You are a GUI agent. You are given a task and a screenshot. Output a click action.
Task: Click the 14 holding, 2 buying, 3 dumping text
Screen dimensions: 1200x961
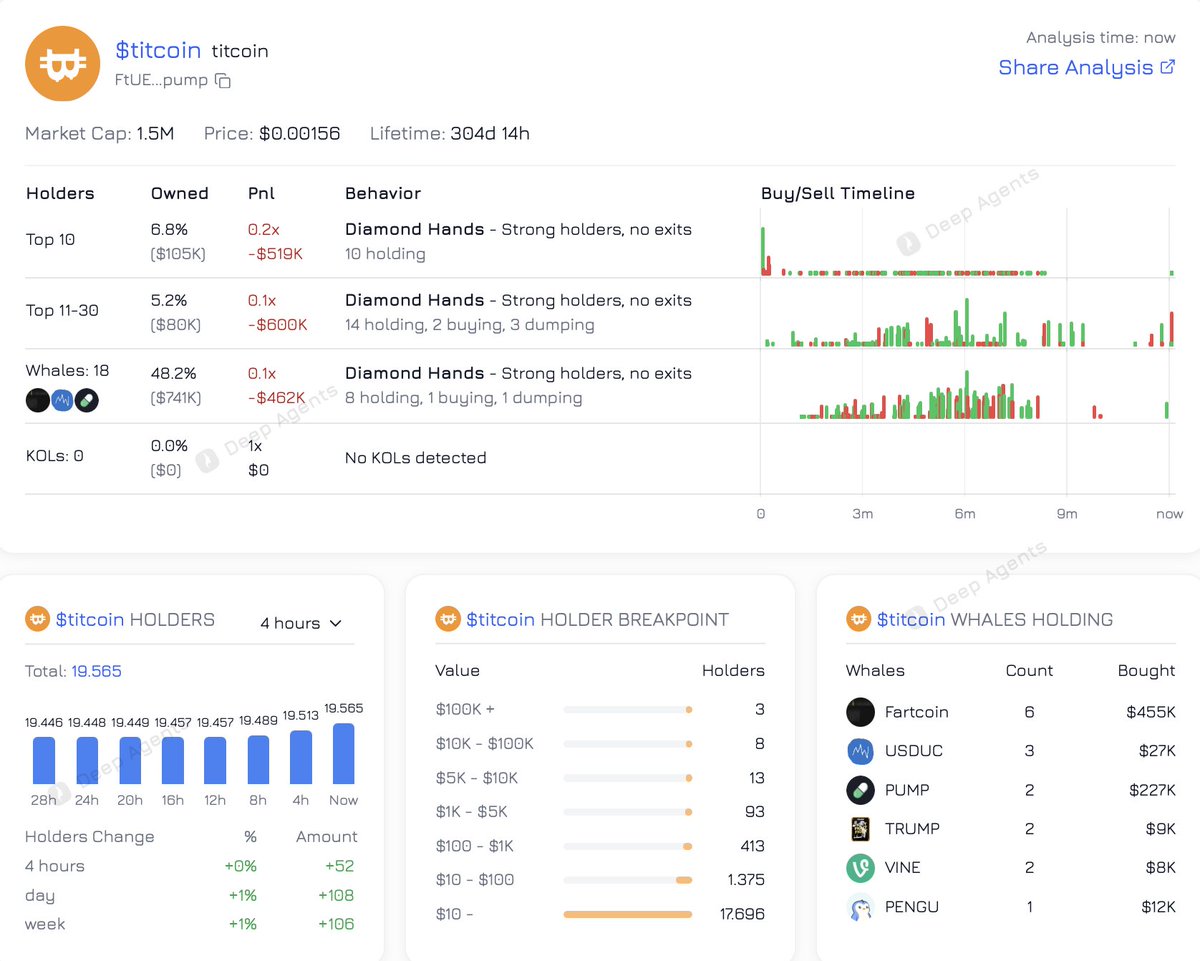(x=470, y=325)
